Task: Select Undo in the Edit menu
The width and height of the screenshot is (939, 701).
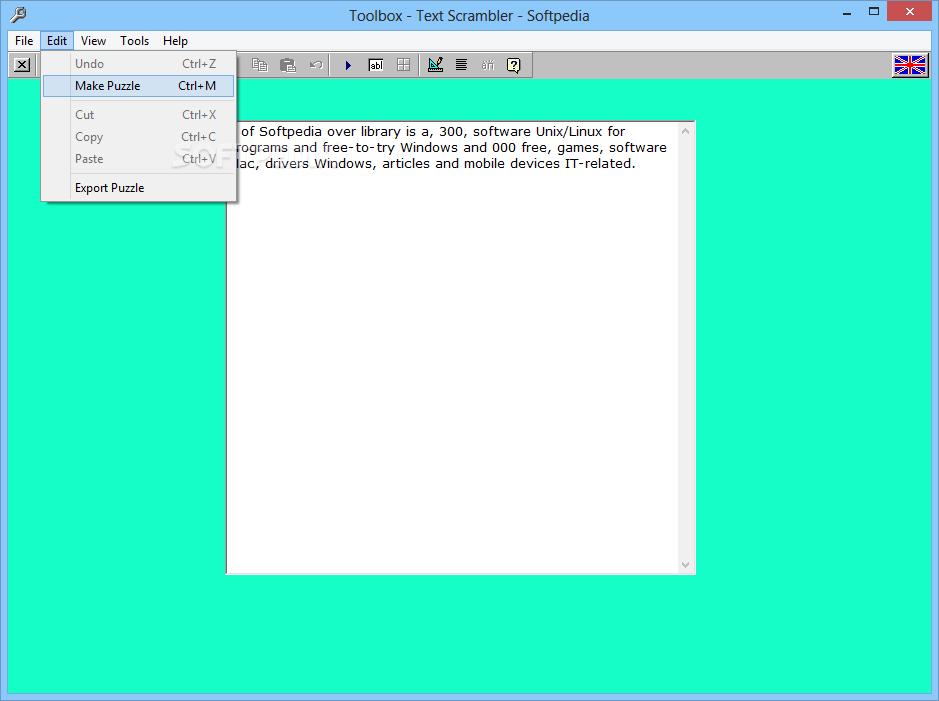Action: [x=138, y=63]
